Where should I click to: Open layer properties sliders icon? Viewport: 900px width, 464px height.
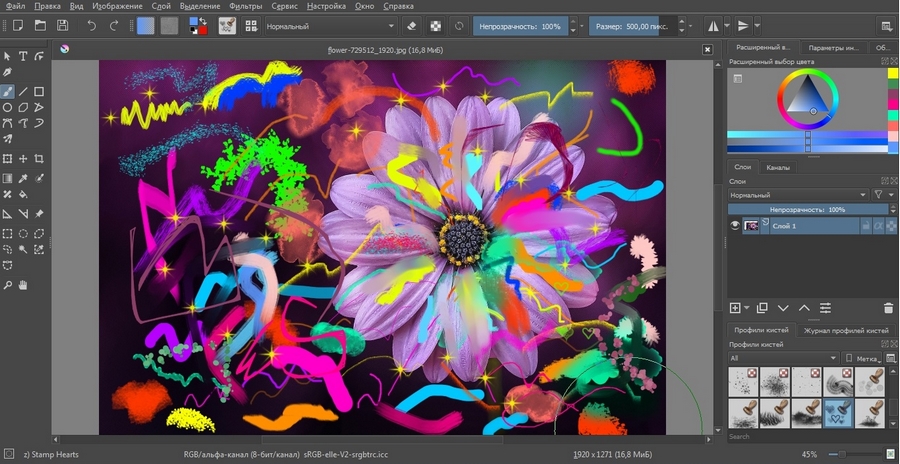click(x=825, y=308)
